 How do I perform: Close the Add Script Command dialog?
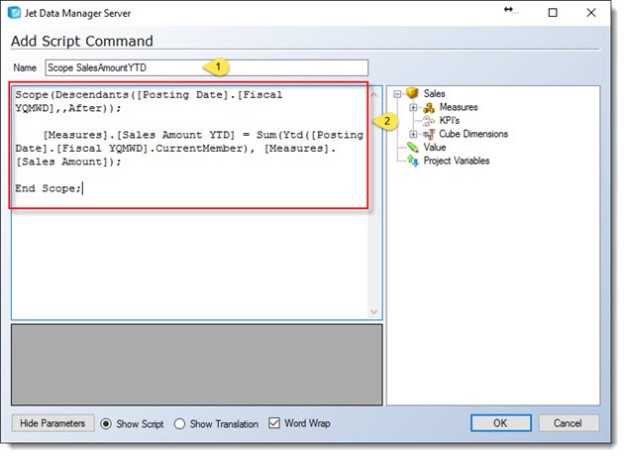click(591, 13)
